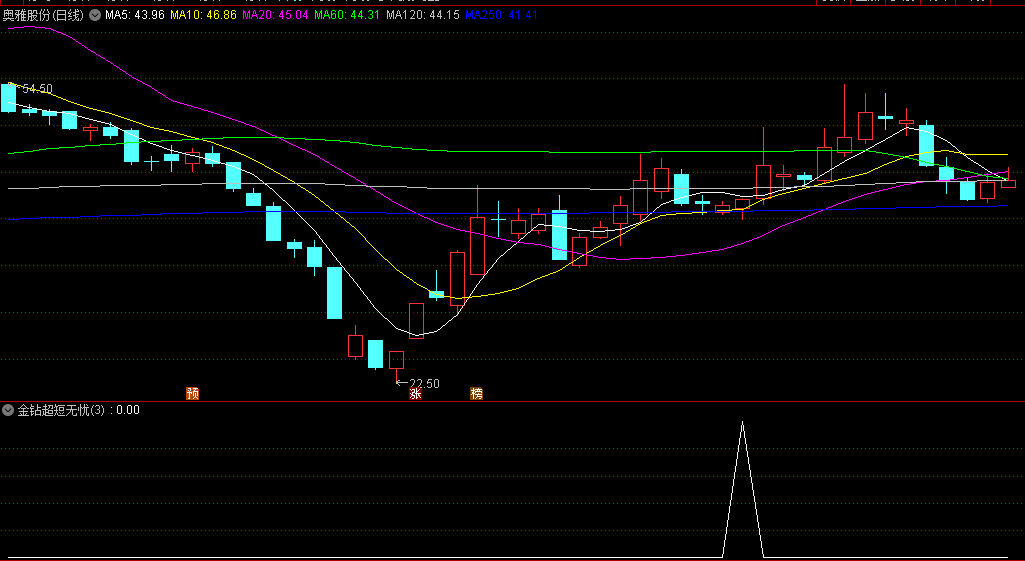Click the peak of the indicator spike
Viewport: 1025px width, 561px height.
pyautogui.click(x=742, y=422)
